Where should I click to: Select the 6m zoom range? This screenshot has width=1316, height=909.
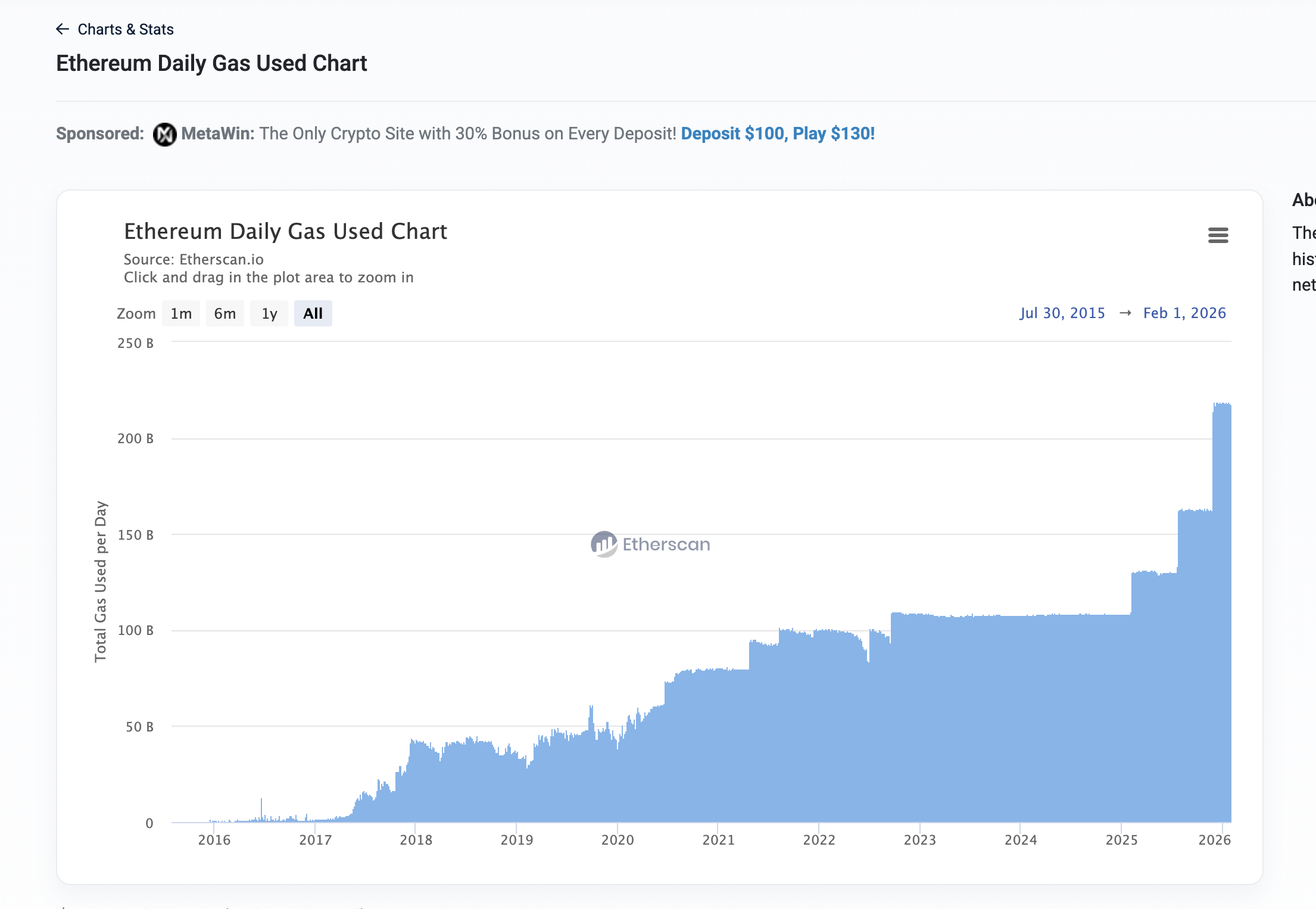pos(225,313)
